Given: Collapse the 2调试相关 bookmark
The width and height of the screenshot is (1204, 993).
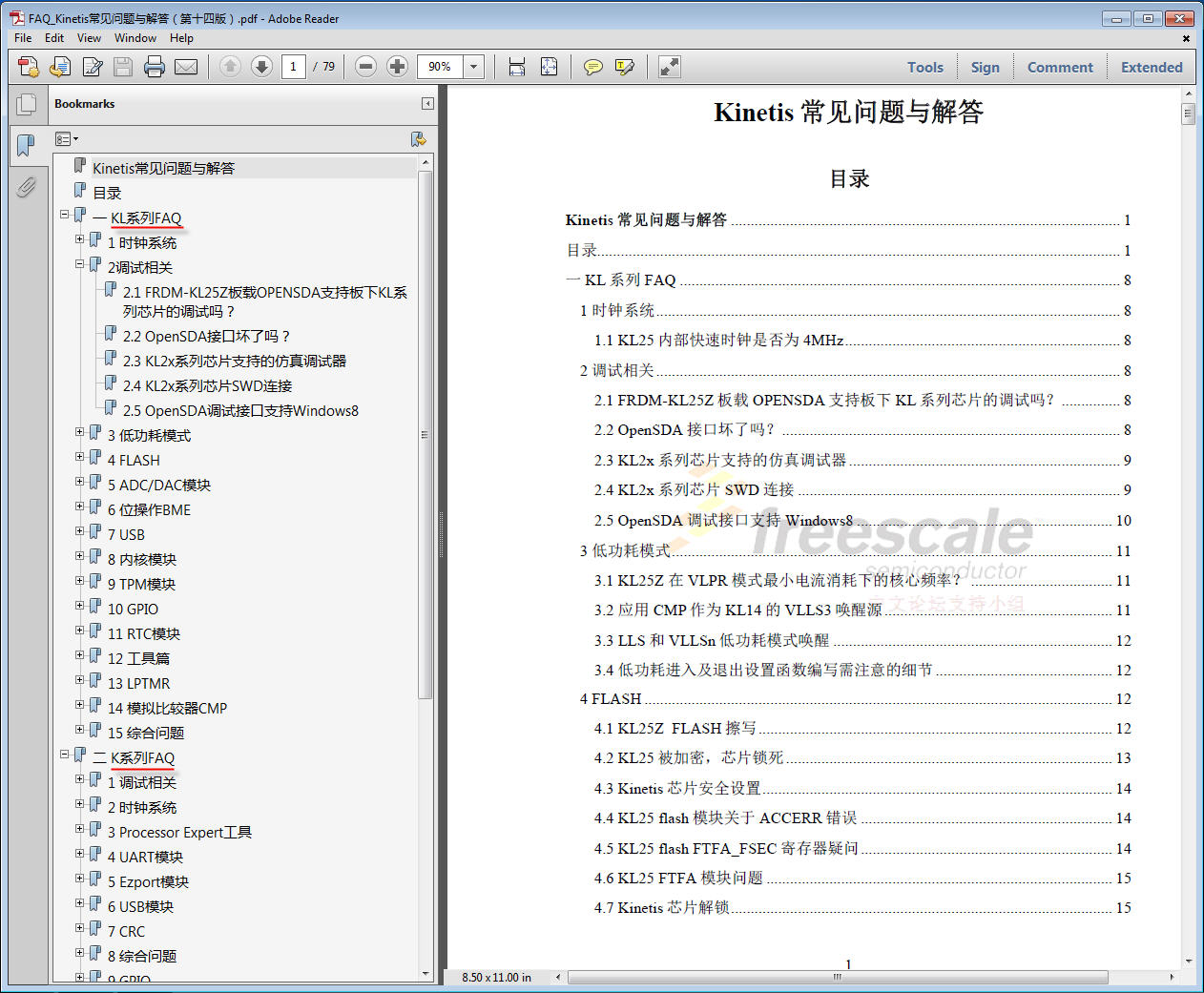Looking at the screenshot, I should click(x=80, y=264).
